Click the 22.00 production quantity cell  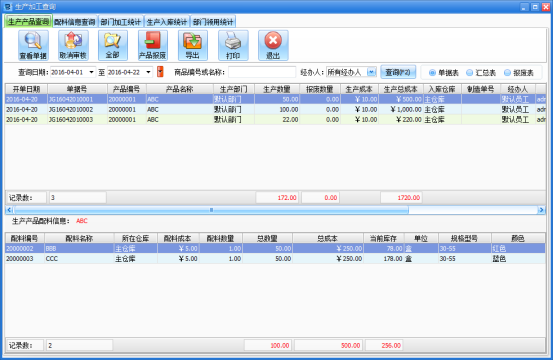click(x=277, y=120)
